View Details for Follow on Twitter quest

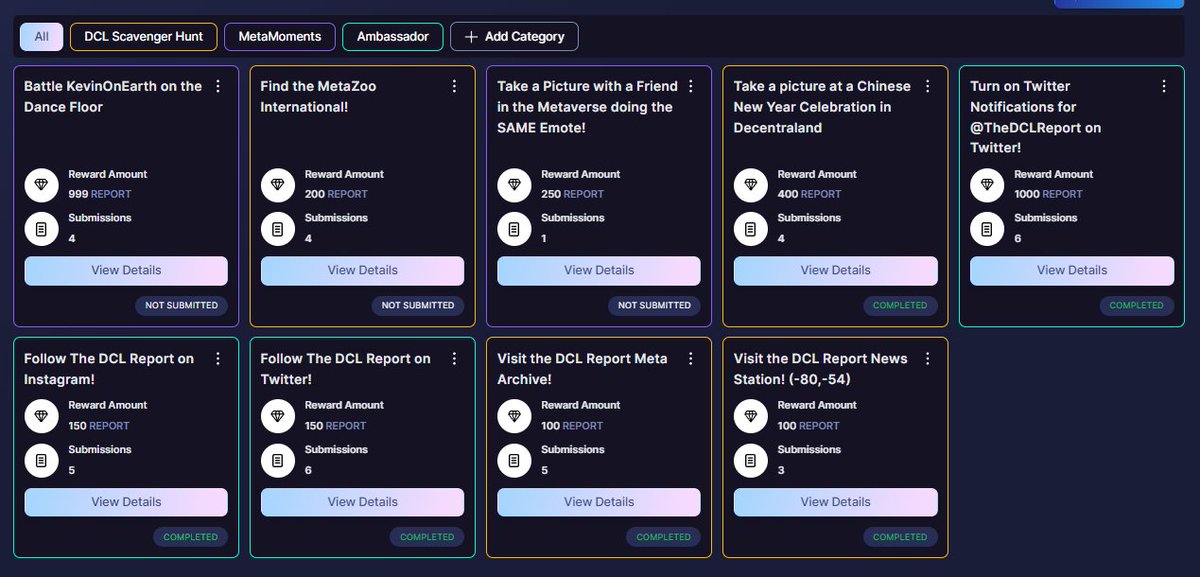click(x=362, y=502)
